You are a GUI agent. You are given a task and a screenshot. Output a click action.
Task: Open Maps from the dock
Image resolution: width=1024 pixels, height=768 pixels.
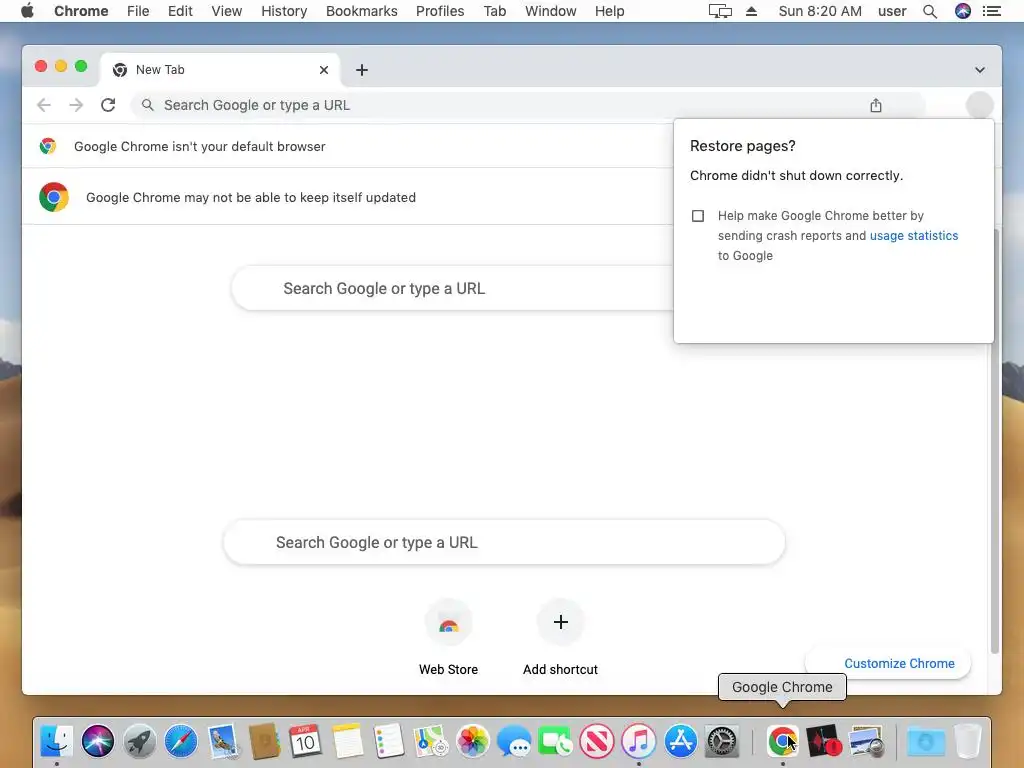click(x=430, y=741)
